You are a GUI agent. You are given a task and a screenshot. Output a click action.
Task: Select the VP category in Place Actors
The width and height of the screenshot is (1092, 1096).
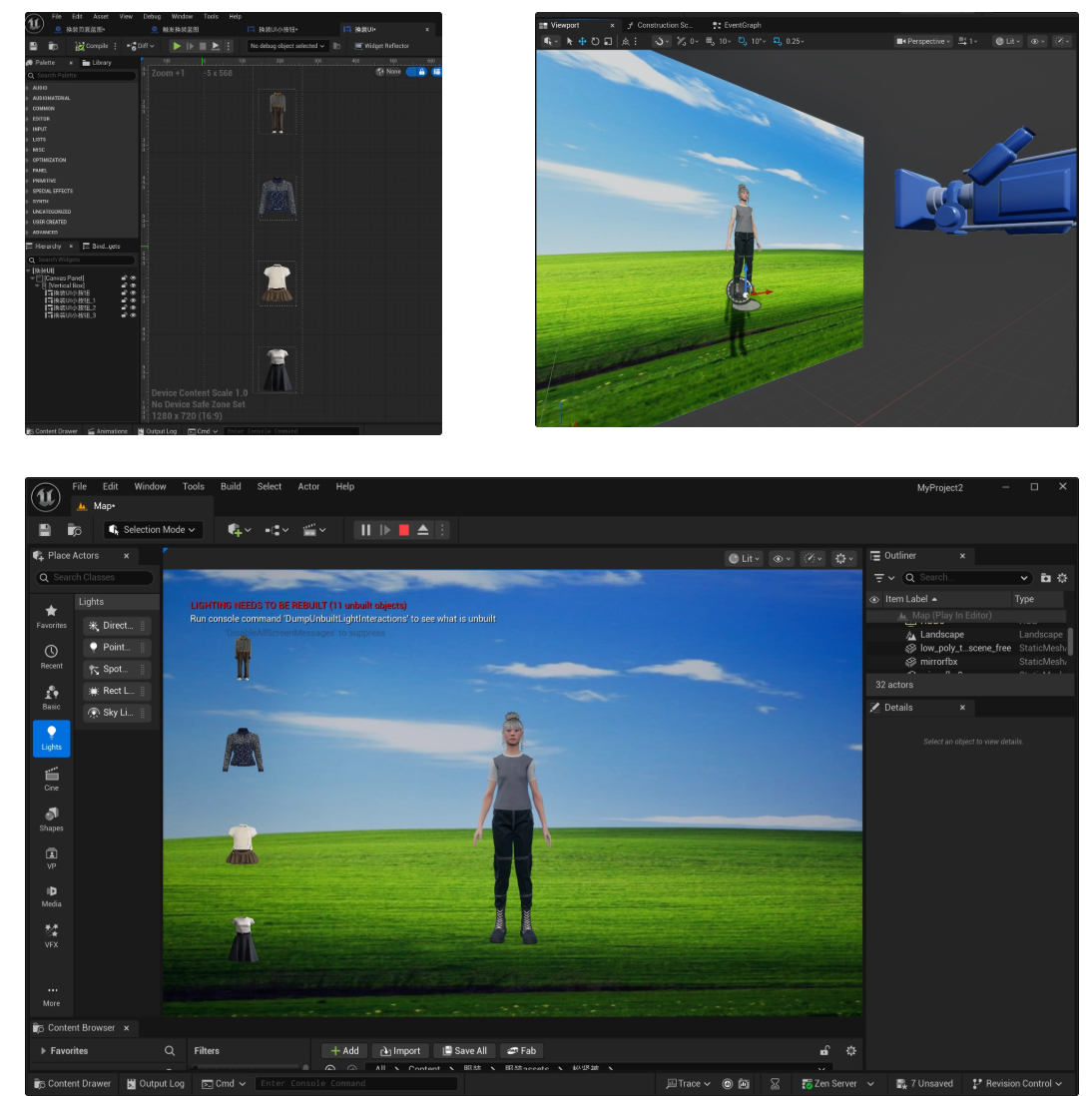coord(51,857)
